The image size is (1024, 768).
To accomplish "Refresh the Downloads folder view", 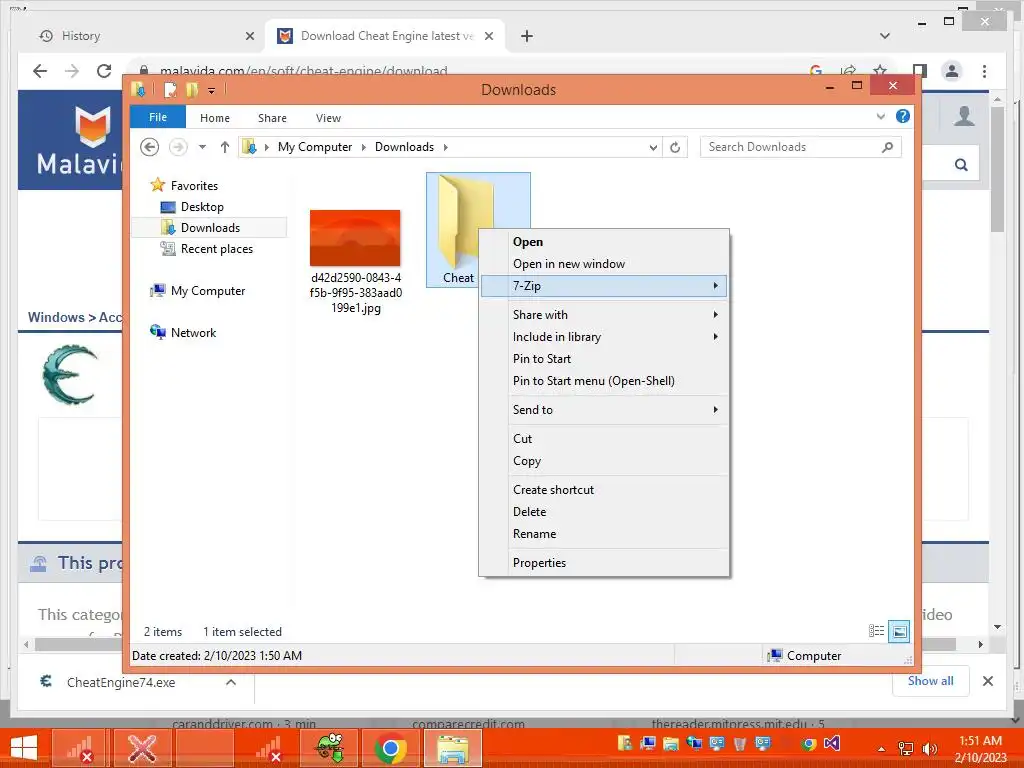I will [x=675, y=147].
